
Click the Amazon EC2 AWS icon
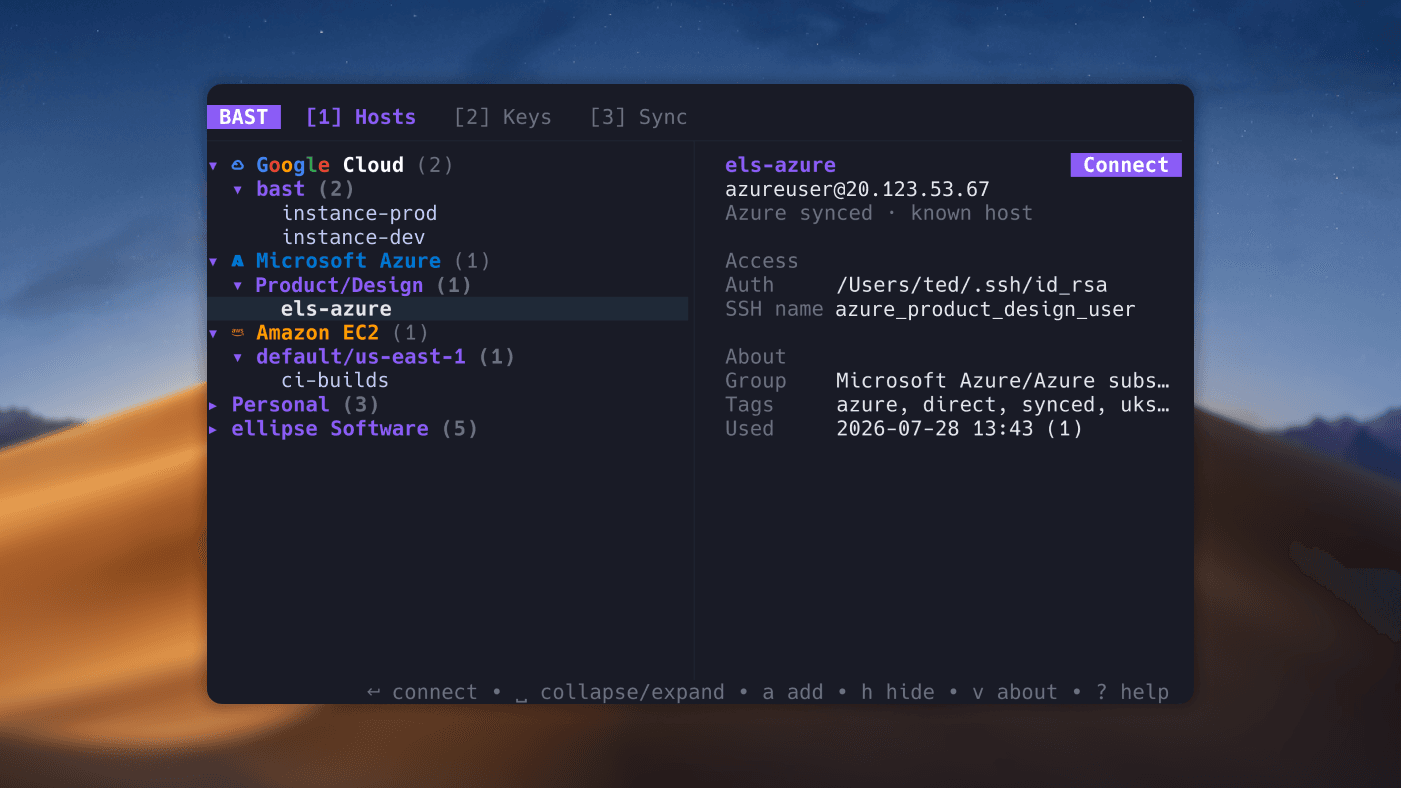[x=238, y=333]
